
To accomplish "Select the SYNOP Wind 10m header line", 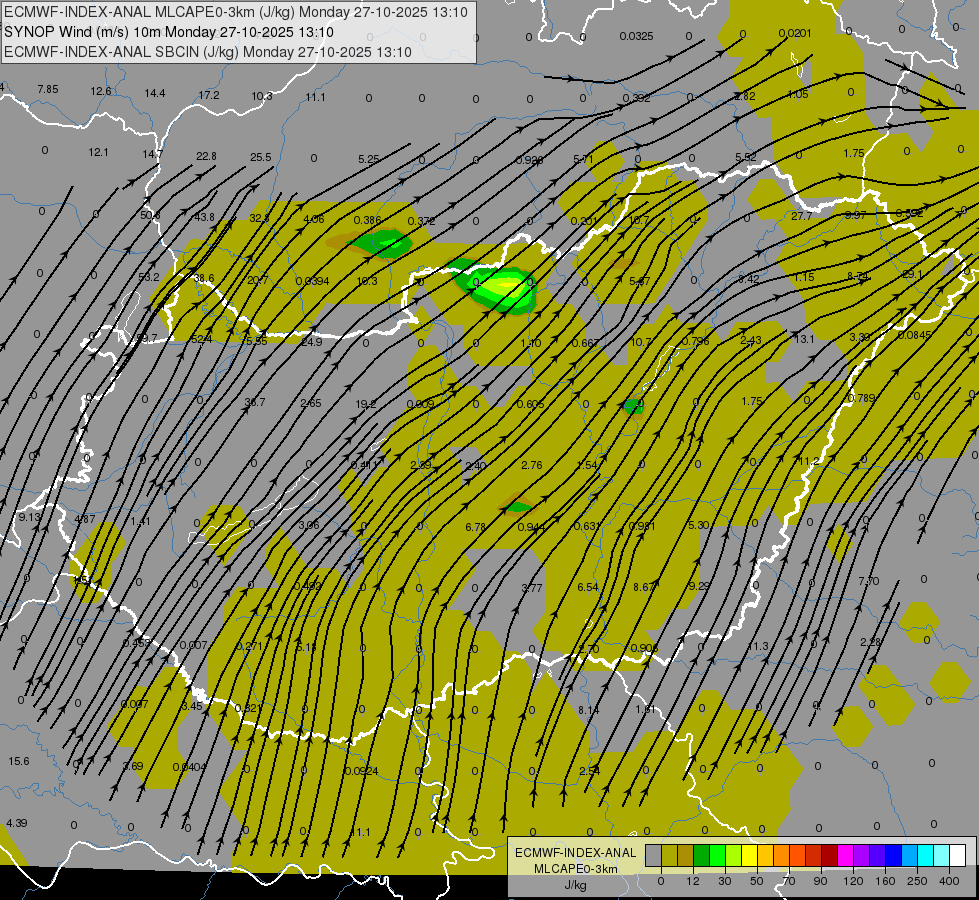I will pyautogui.click(x=169, y=32).
